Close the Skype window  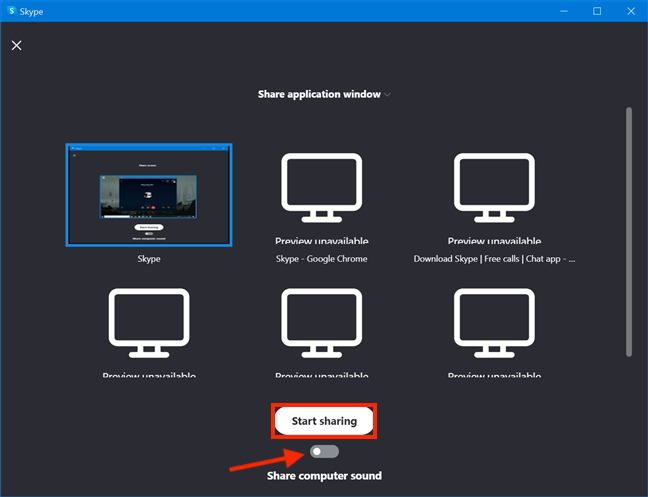point(631,11)
